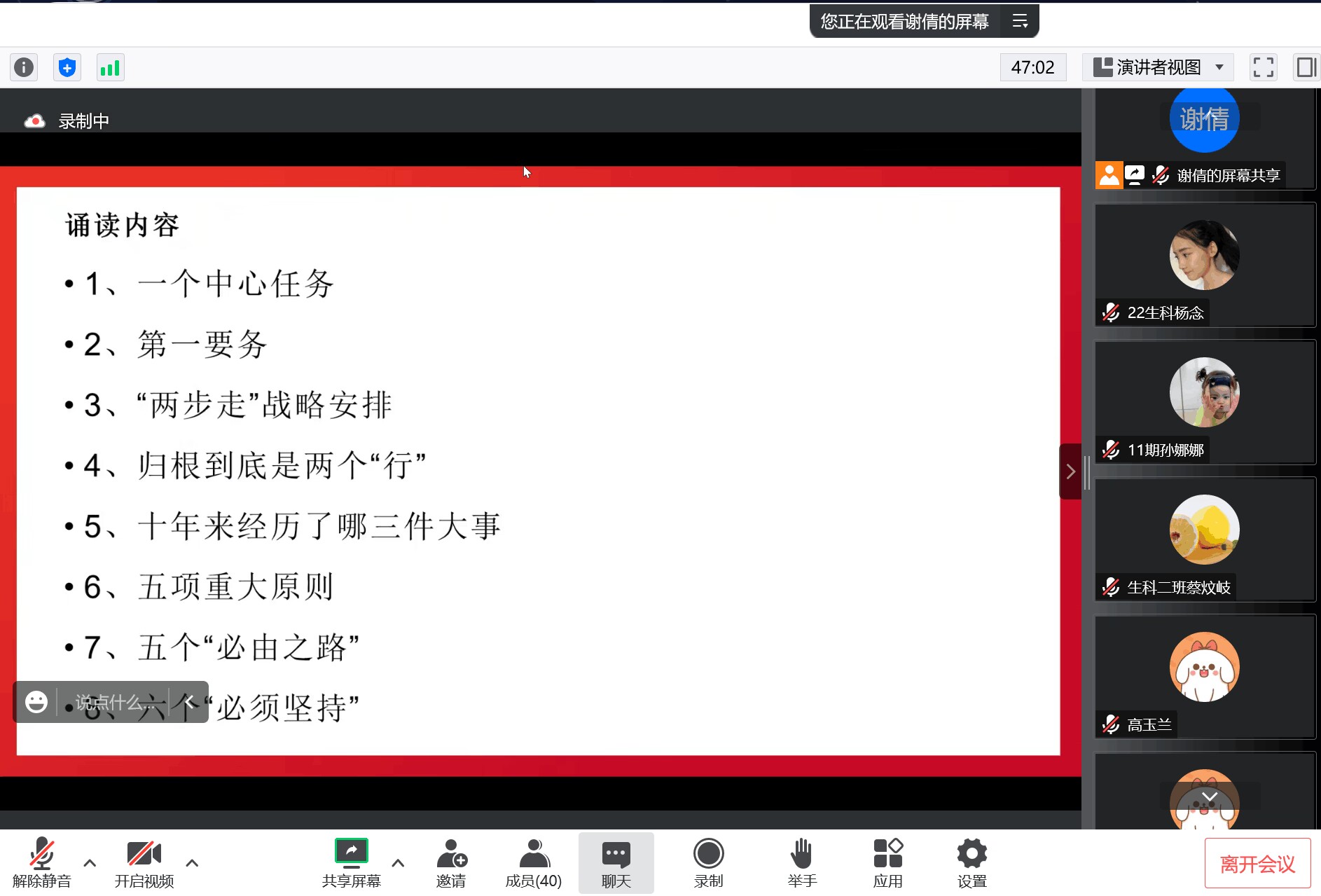Image resolution: width=1321 pixels, height=896 pixels.
Task: Open the chat (聊天) panel
Action: pyautogui.click(x=616, y=862)
